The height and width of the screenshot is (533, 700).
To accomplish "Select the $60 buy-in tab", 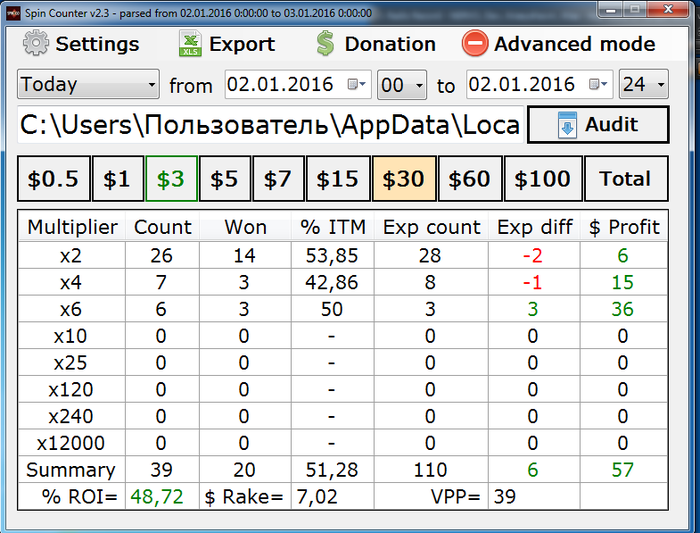I will pos(470,179).
